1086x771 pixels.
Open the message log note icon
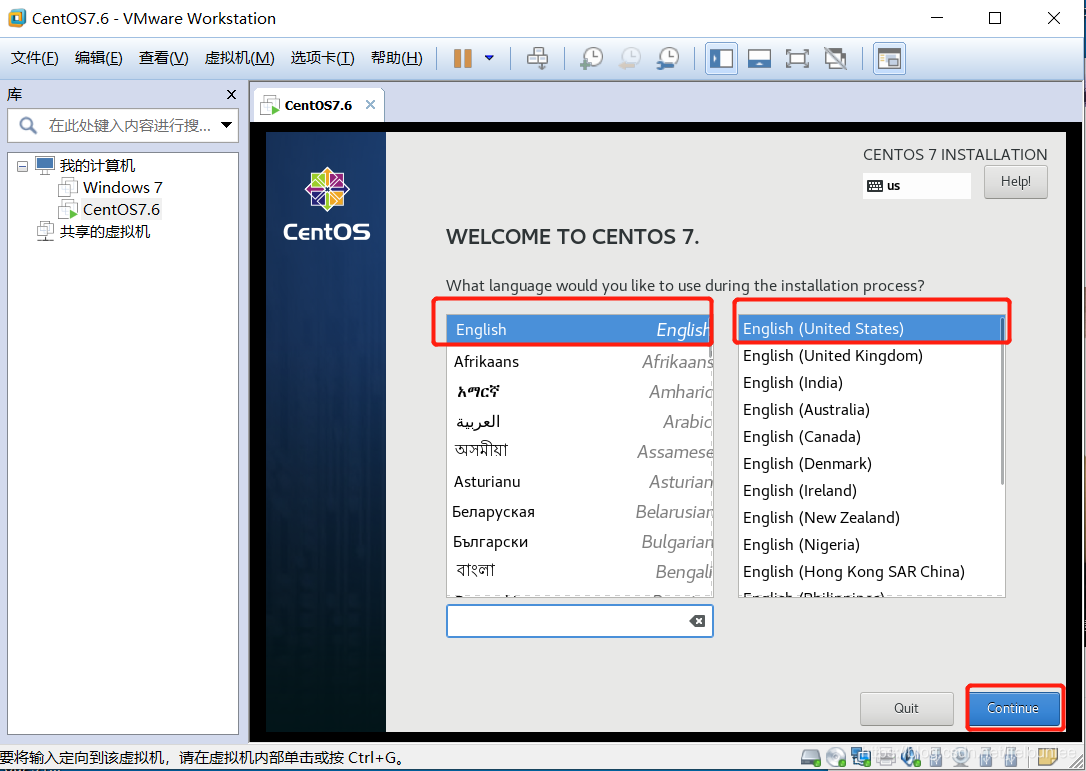click(x=1047, y=757)
